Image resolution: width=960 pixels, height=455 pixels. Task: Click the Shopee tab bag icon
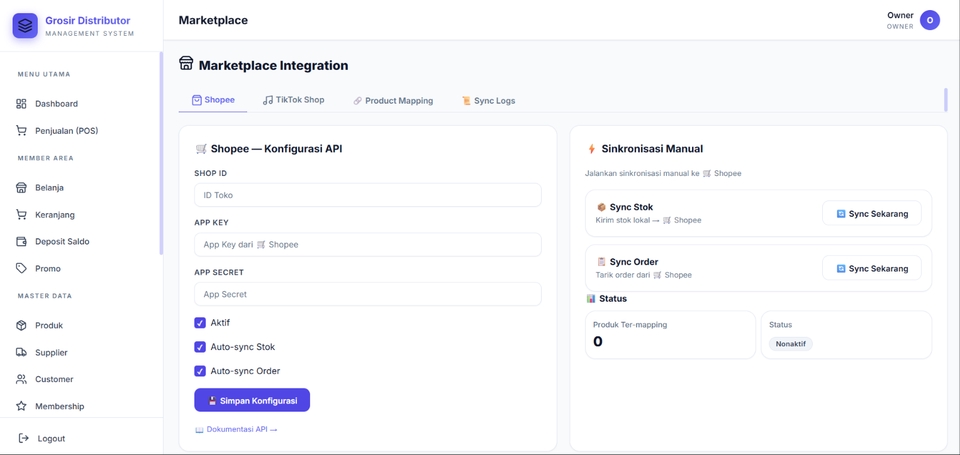click(x=197, y=100)
